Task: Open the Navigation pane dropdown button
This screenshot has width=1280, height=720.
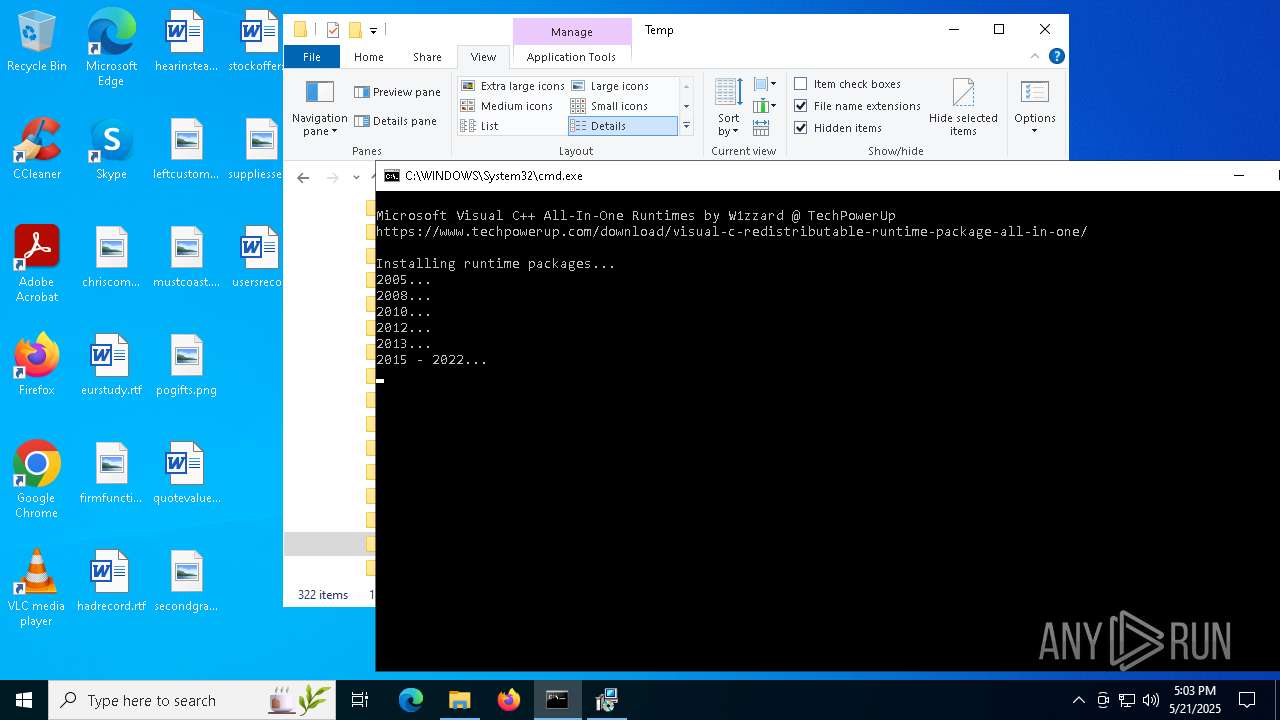Action: click(320, 109)
